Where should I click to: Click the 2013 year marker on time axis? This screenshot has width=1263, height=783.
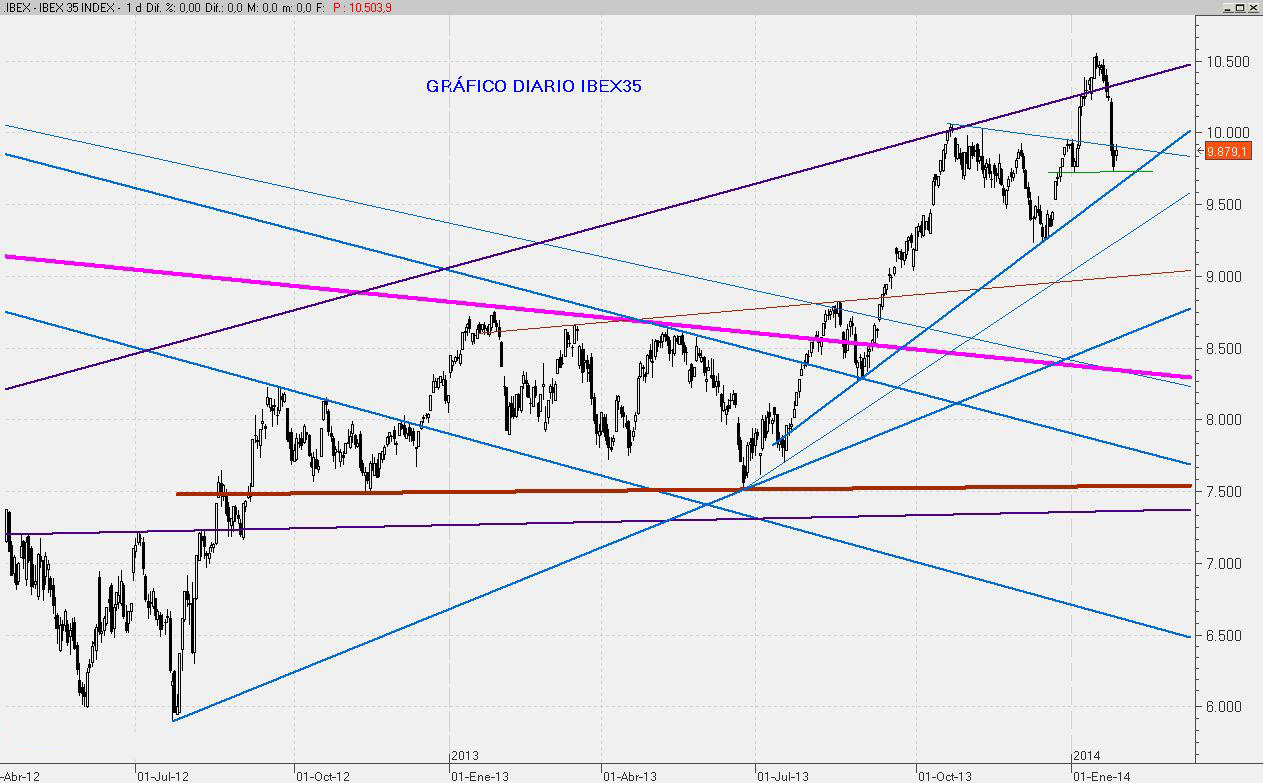[465, 755]
